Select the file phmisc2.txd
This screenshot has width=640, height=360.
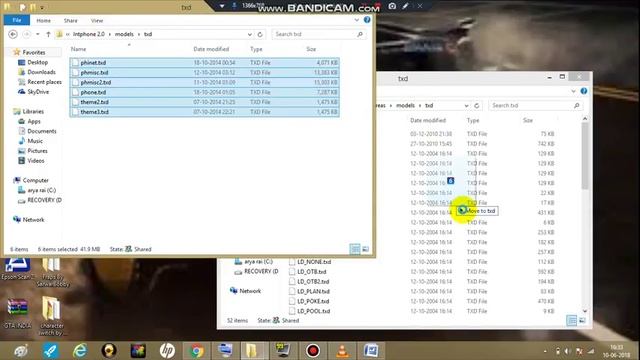pos(204,82)
